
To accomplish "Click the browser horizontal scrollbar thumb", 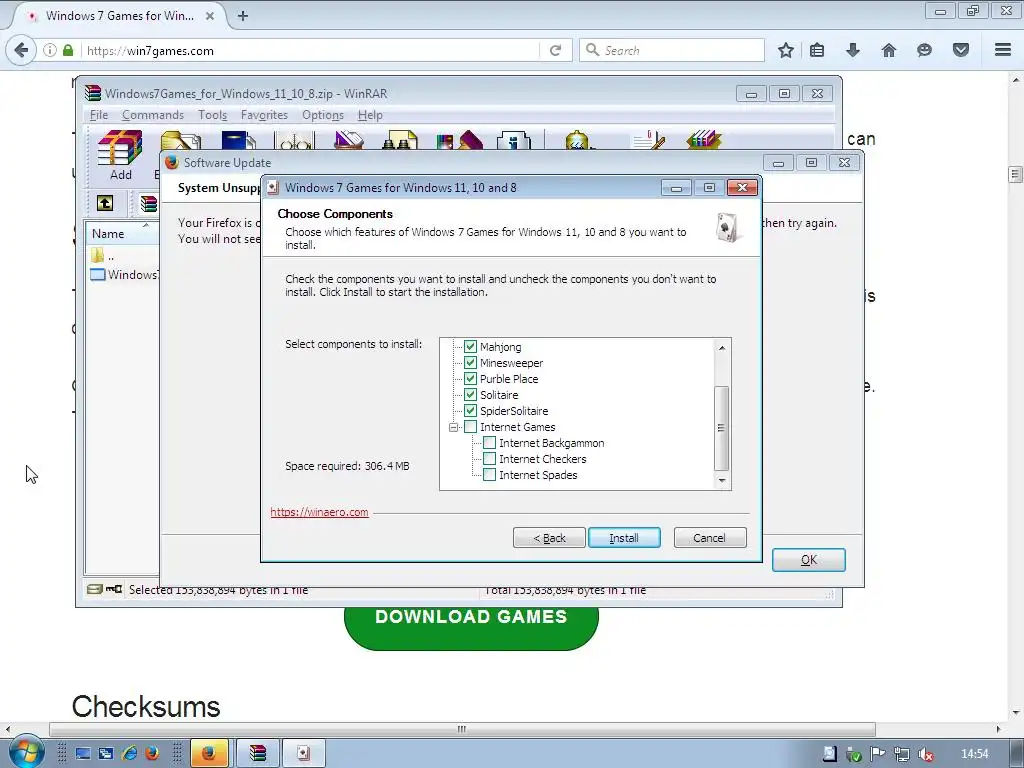I will pyautogui.click(x=462, y=729).
